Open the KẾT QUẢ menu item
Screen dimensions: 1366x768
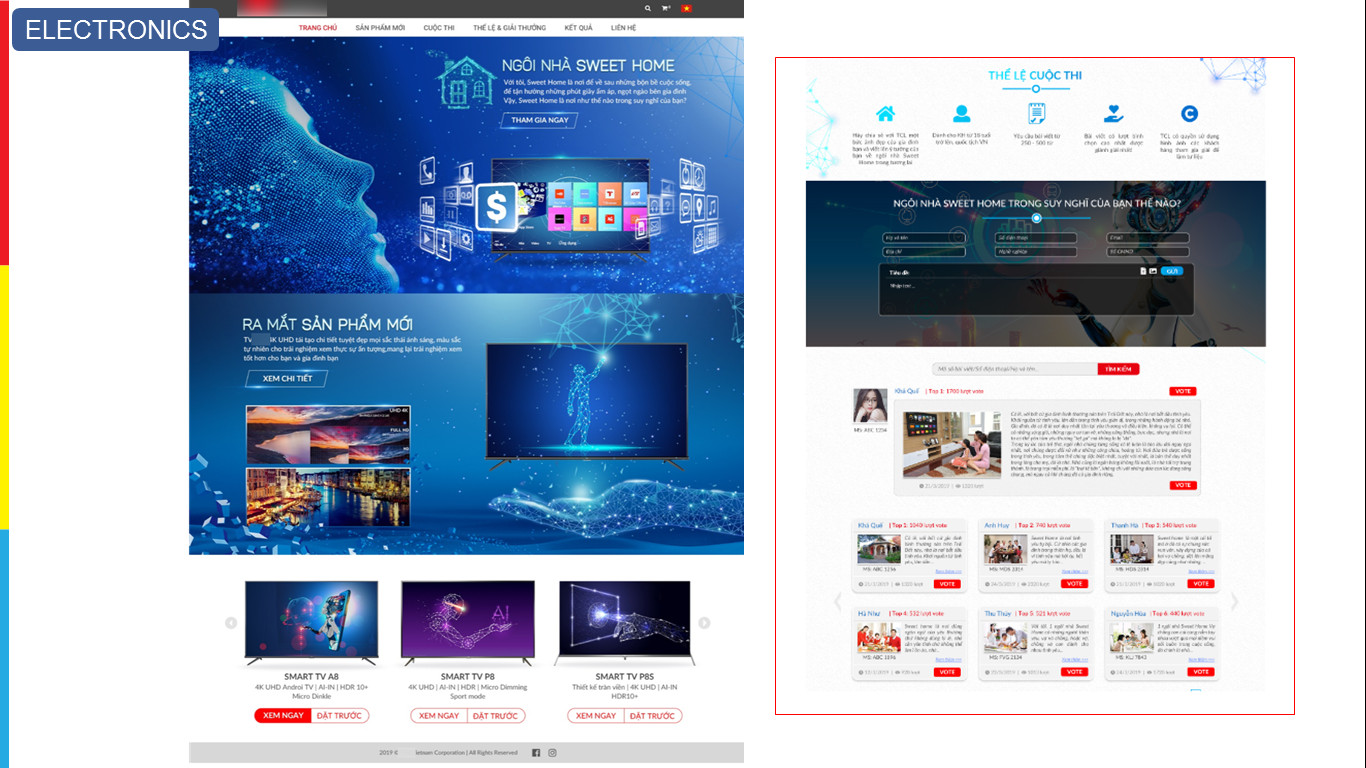pyautogui.click(x=578, y=28)
